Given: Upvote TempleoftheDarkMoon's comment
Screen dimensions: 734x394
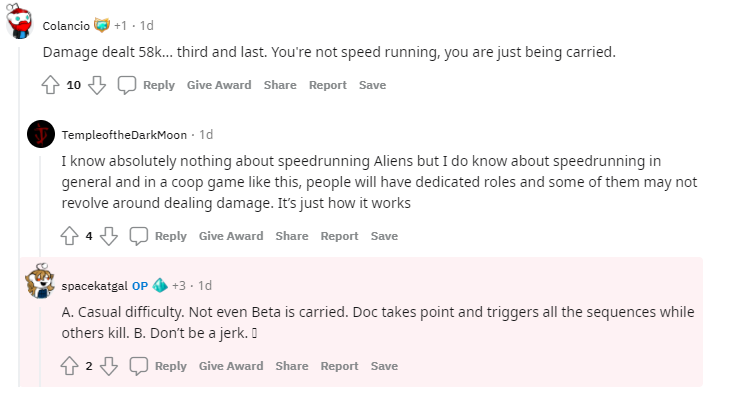Looking at the screenshot, I should (70, 236).
